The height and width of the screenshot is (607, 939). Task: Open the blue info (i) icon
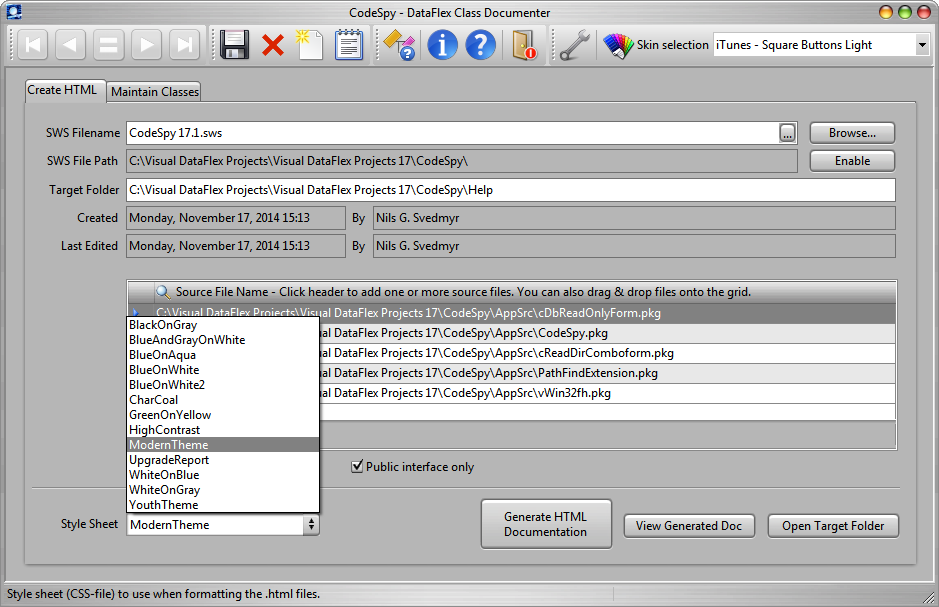click(x=443, y=45)
